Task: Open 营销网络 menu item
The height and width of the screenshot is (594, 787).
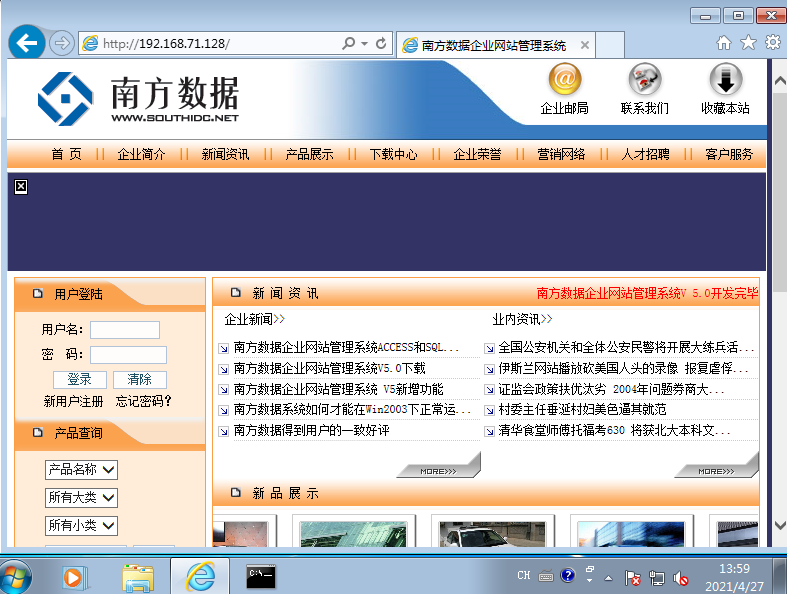Action: coord(561,154)
